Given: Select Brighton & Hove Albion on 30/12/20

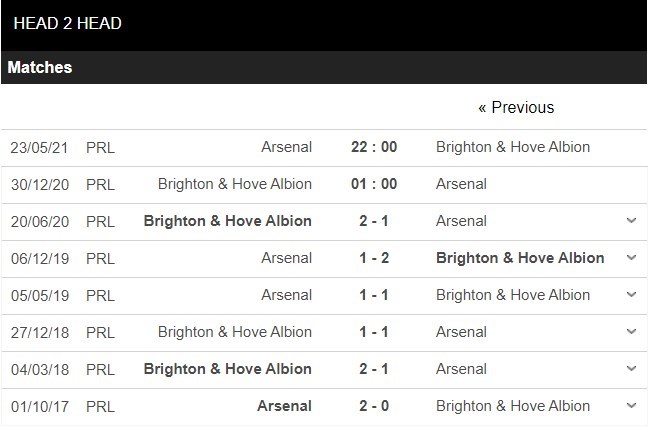Looking at the screenshot, I should coord(235,184).
